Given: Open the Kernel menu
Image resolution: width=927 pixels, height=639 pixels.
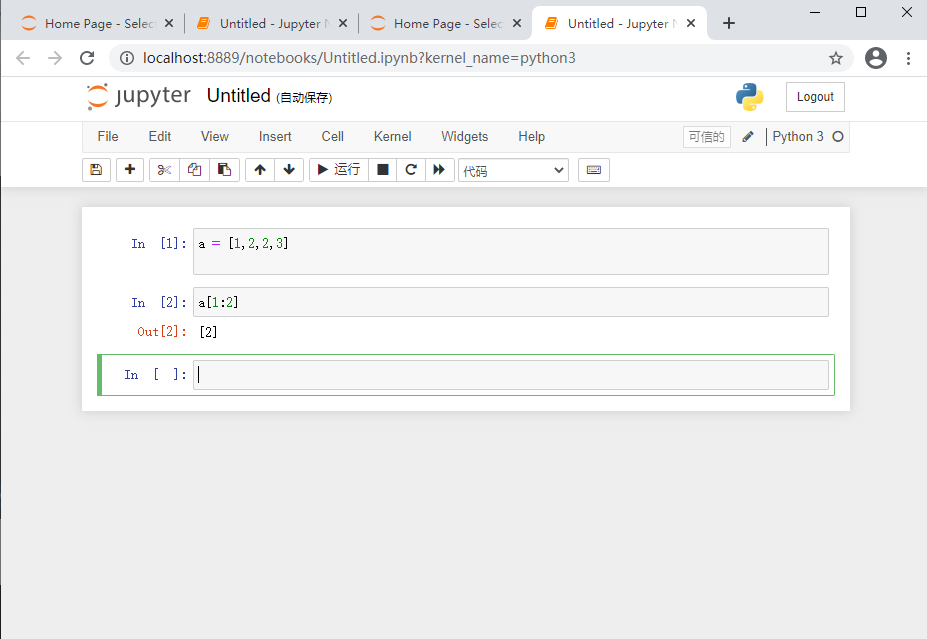Looking at the screenshot, I should click(x=392, y=136).
